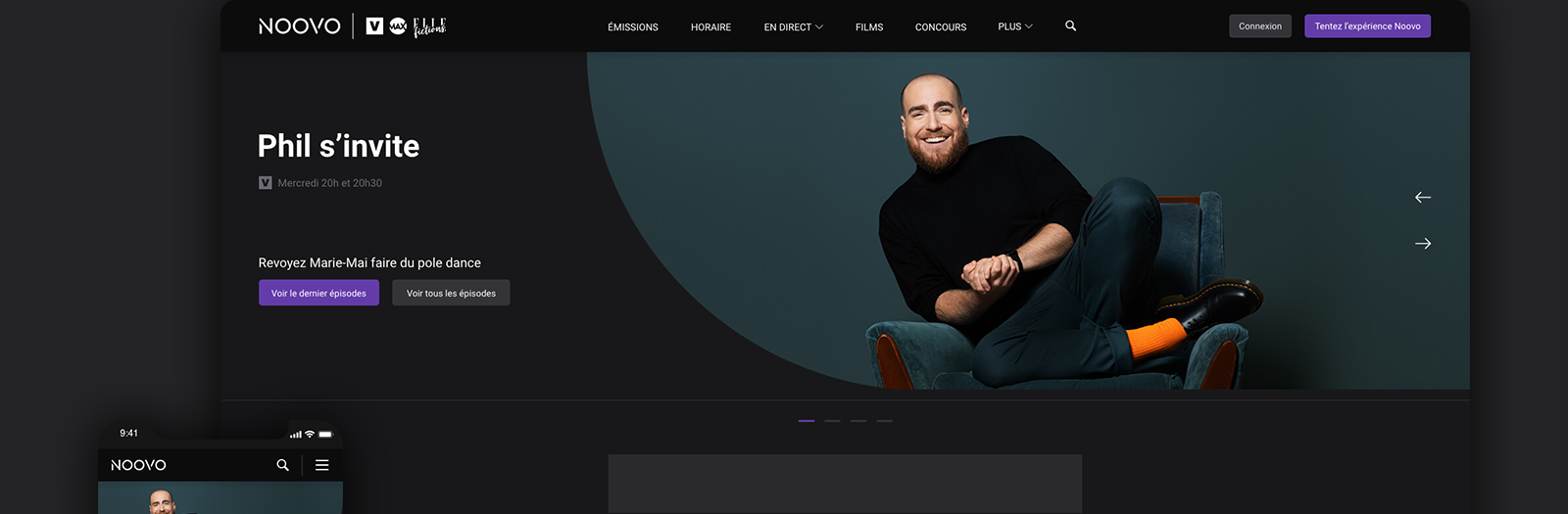Select the second carousel indicator dash
Image resolution: width=1568 pixels, height=514 pixels.
coord(832,421)
